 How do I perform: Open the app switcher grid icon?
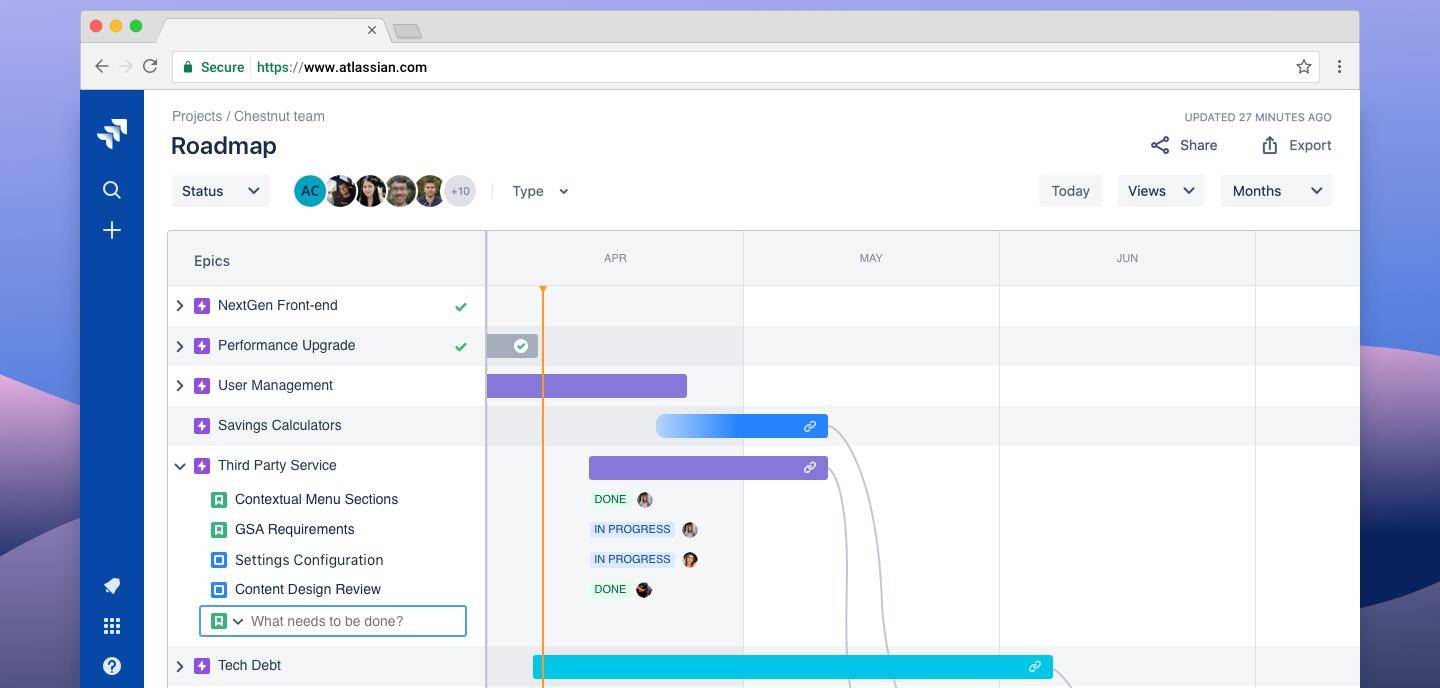point(112,626)
